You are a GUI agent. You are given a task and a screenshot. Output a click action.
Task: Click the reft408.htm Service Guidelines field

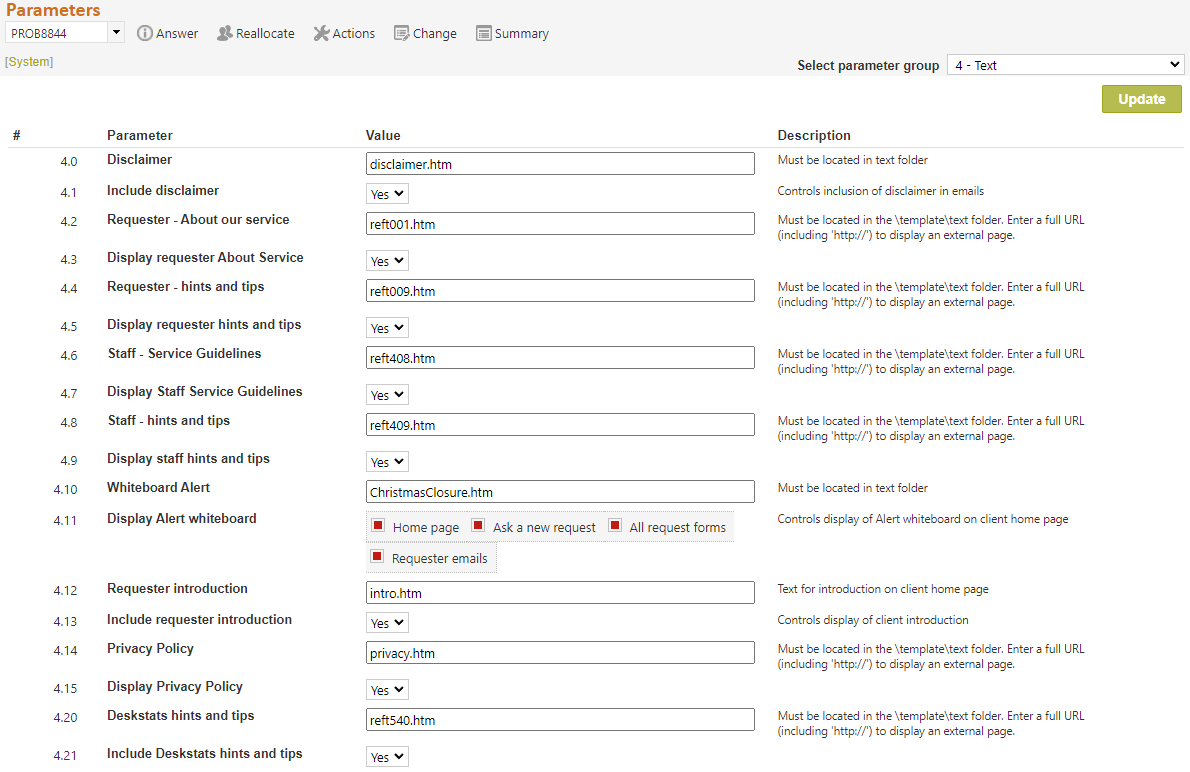coord(560,358)
